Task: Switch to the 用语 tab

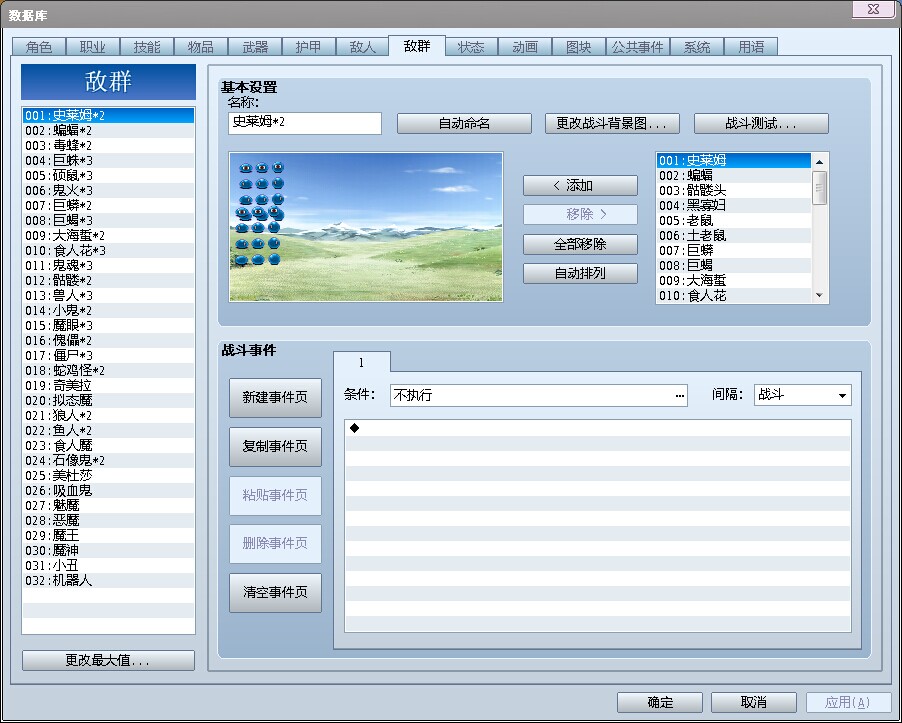Action: [751, 47]
